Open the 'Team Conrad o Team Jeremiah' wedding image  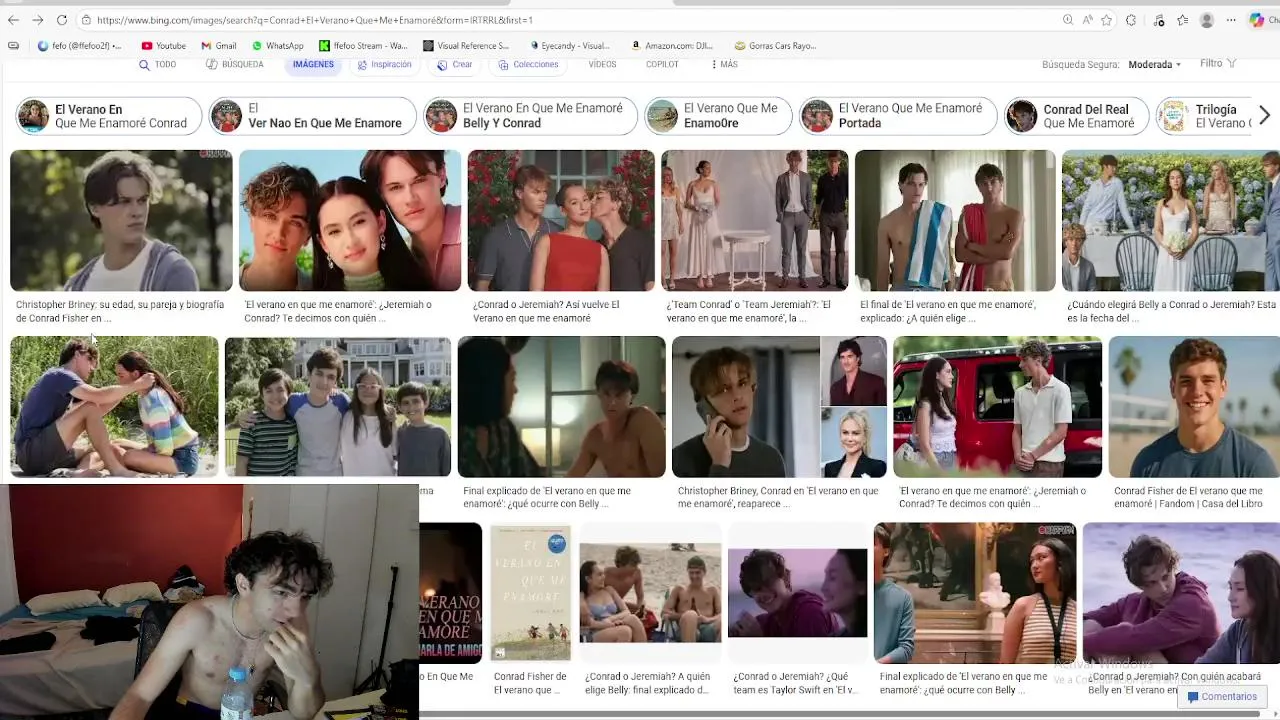coord(755,220)
